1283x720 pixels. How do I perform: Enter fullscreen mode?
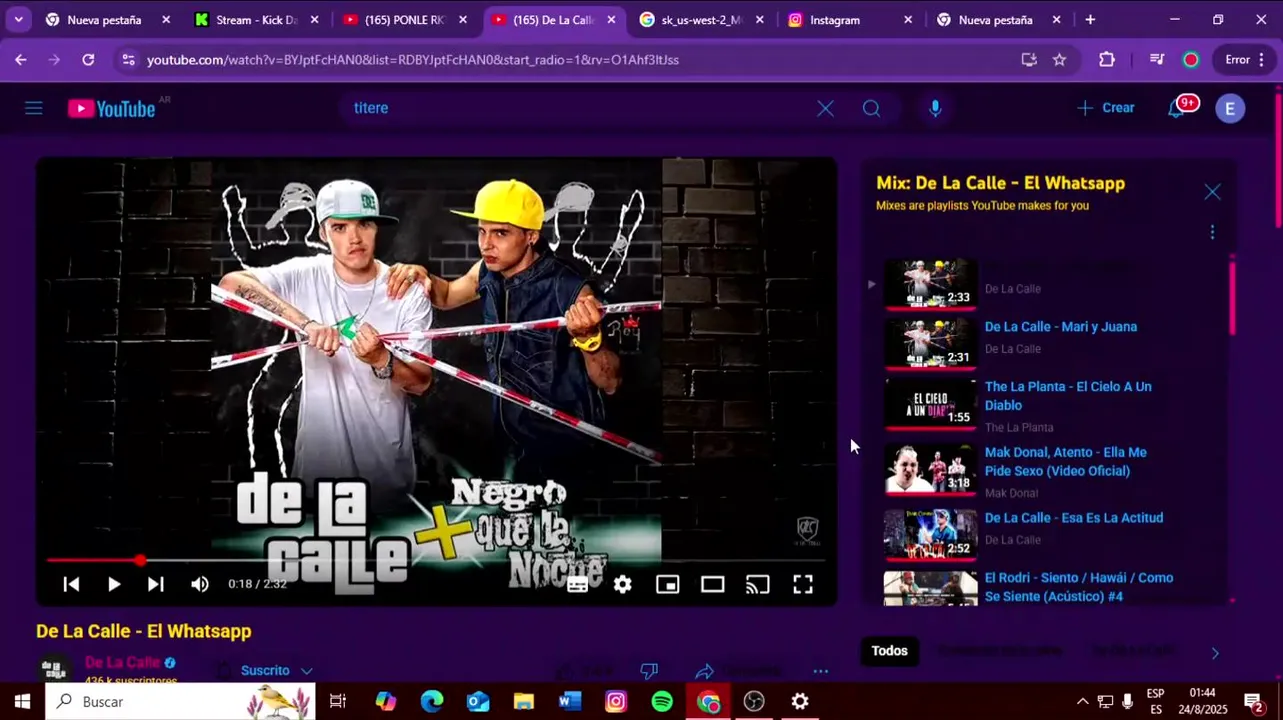[x=803, y=584]
